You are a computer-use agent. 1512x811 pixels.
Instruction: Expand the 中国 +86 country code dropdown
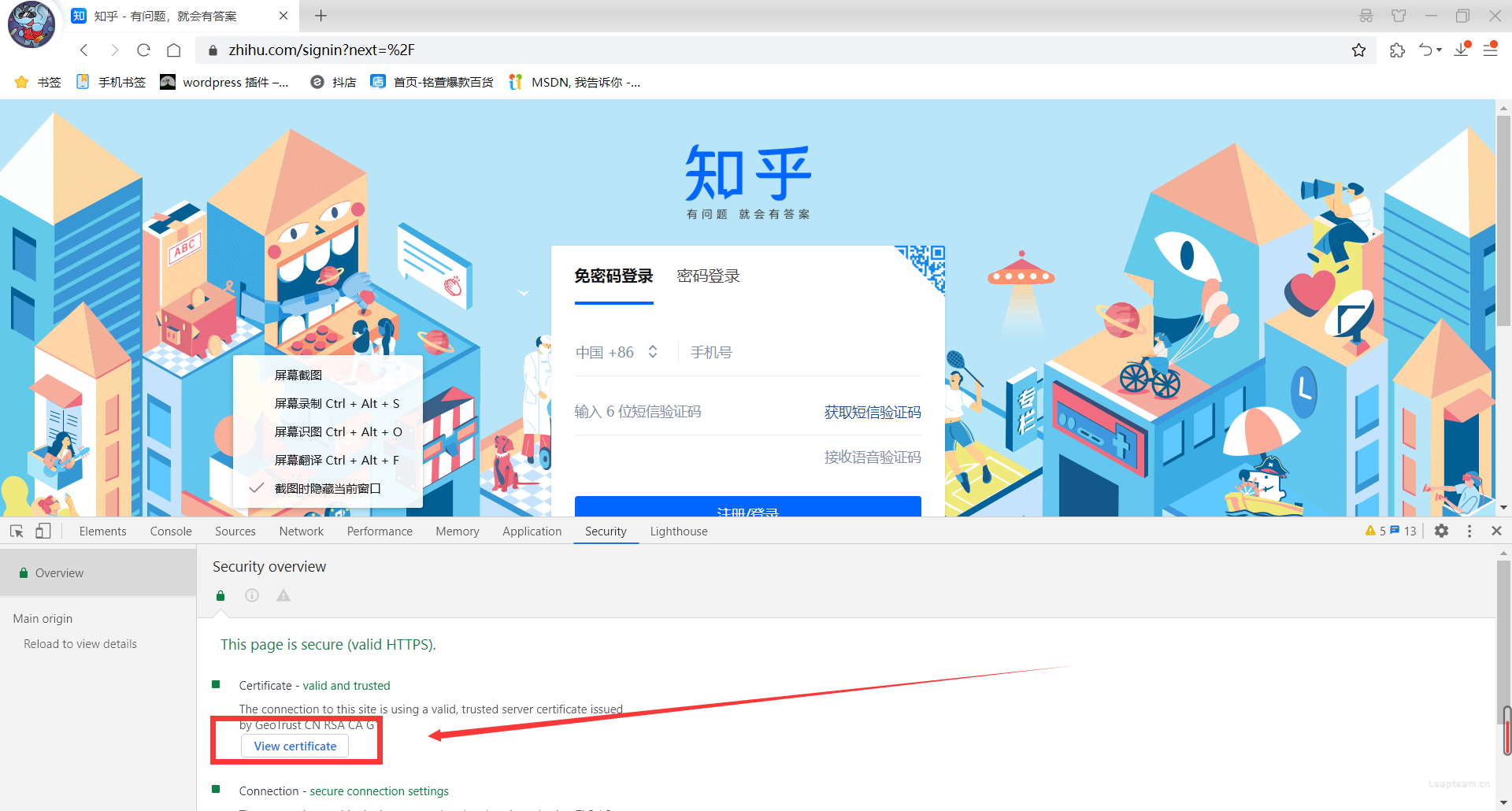617,353
